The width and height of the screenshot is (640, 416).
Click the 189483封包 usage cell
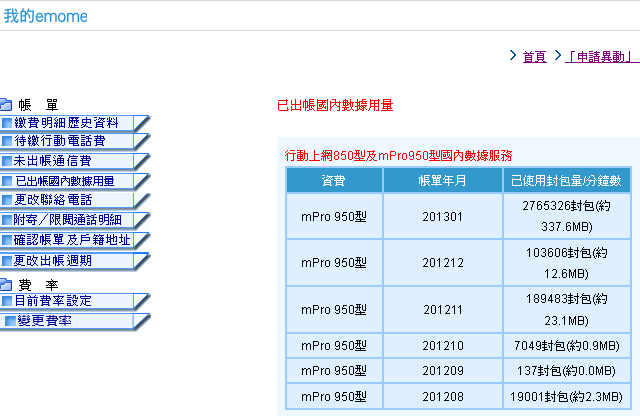pos(567,310)
